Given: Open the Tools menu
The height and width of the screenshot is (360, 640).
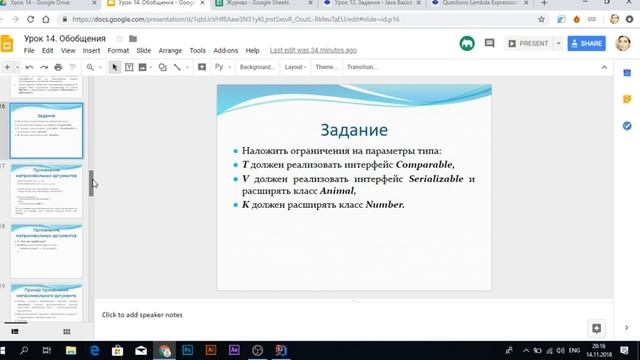Looking at the screenshot, I should (x=198, y=51).
